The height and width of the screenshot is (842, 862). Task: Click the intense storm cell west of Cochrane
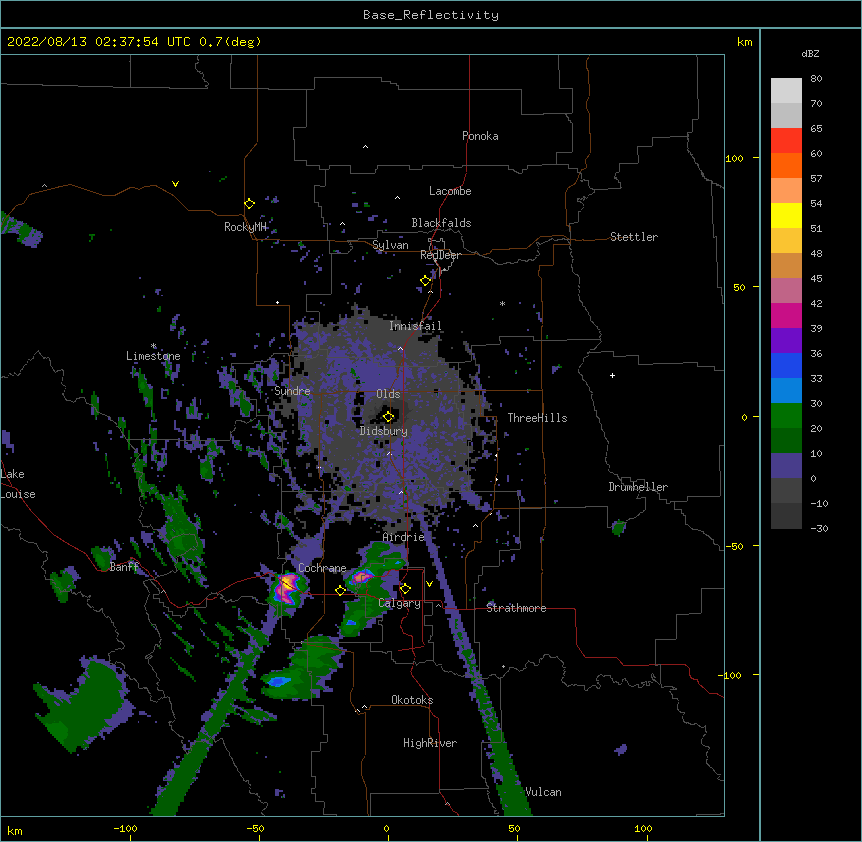click(x=286, y=588)
